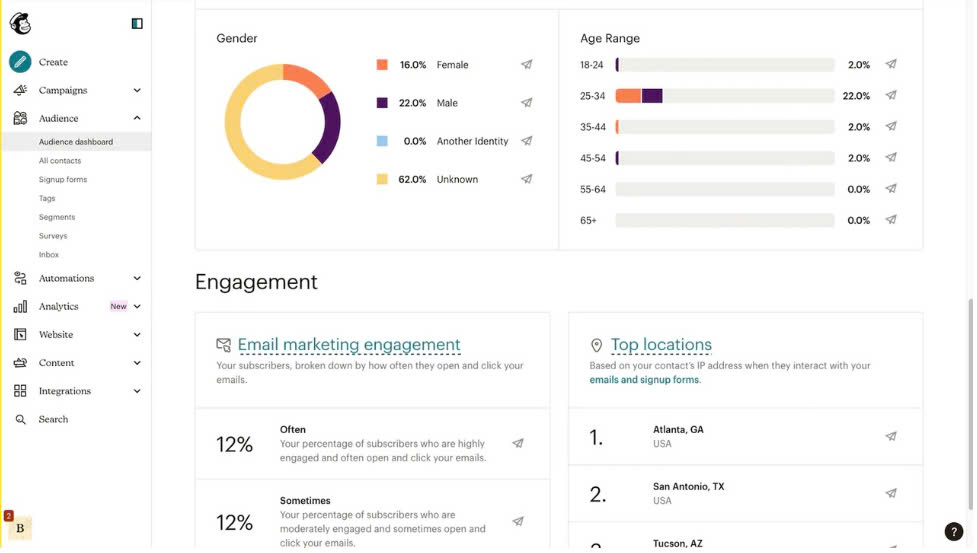Expand the Campaigns menu chevron
The width and height of the screenshot is (977, 553).
[x=137, y=90]
